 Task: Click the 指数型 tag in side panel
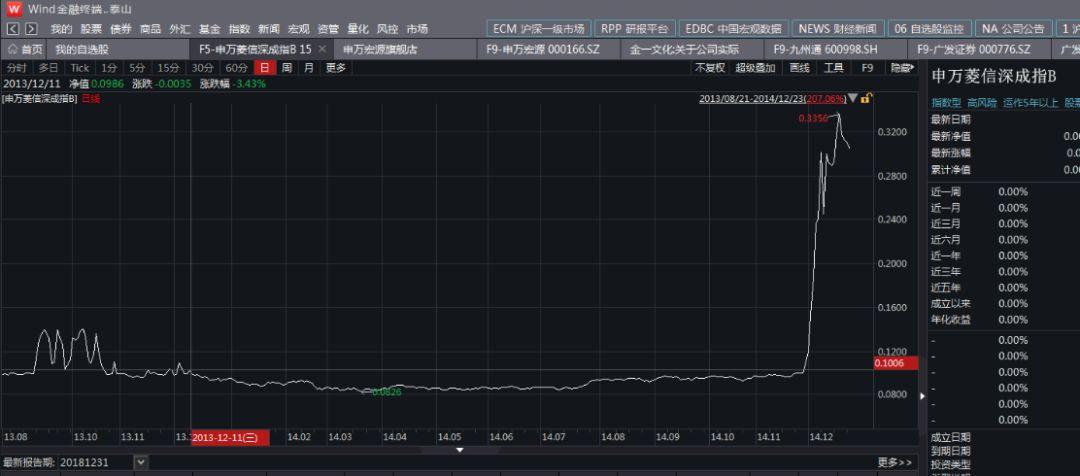point(946,103)
